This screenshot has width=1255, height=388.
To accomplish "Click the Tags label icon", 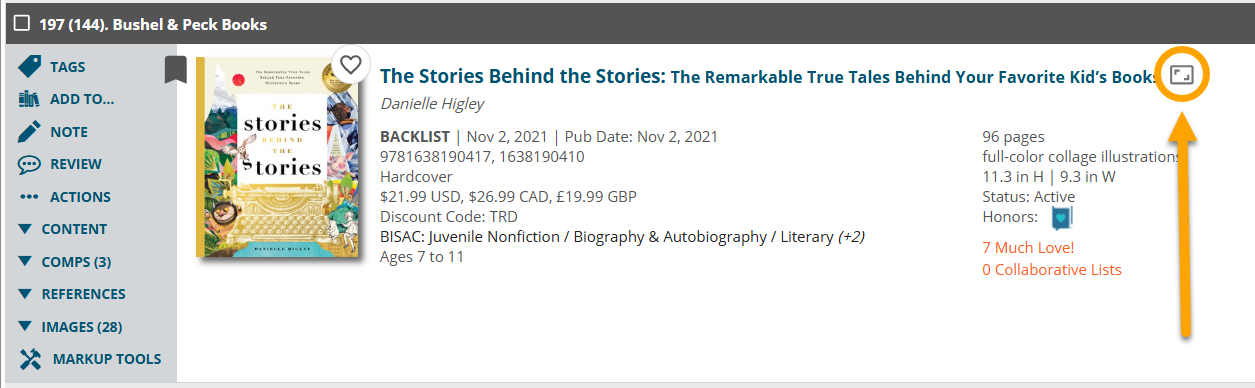I will coord(30,67).
